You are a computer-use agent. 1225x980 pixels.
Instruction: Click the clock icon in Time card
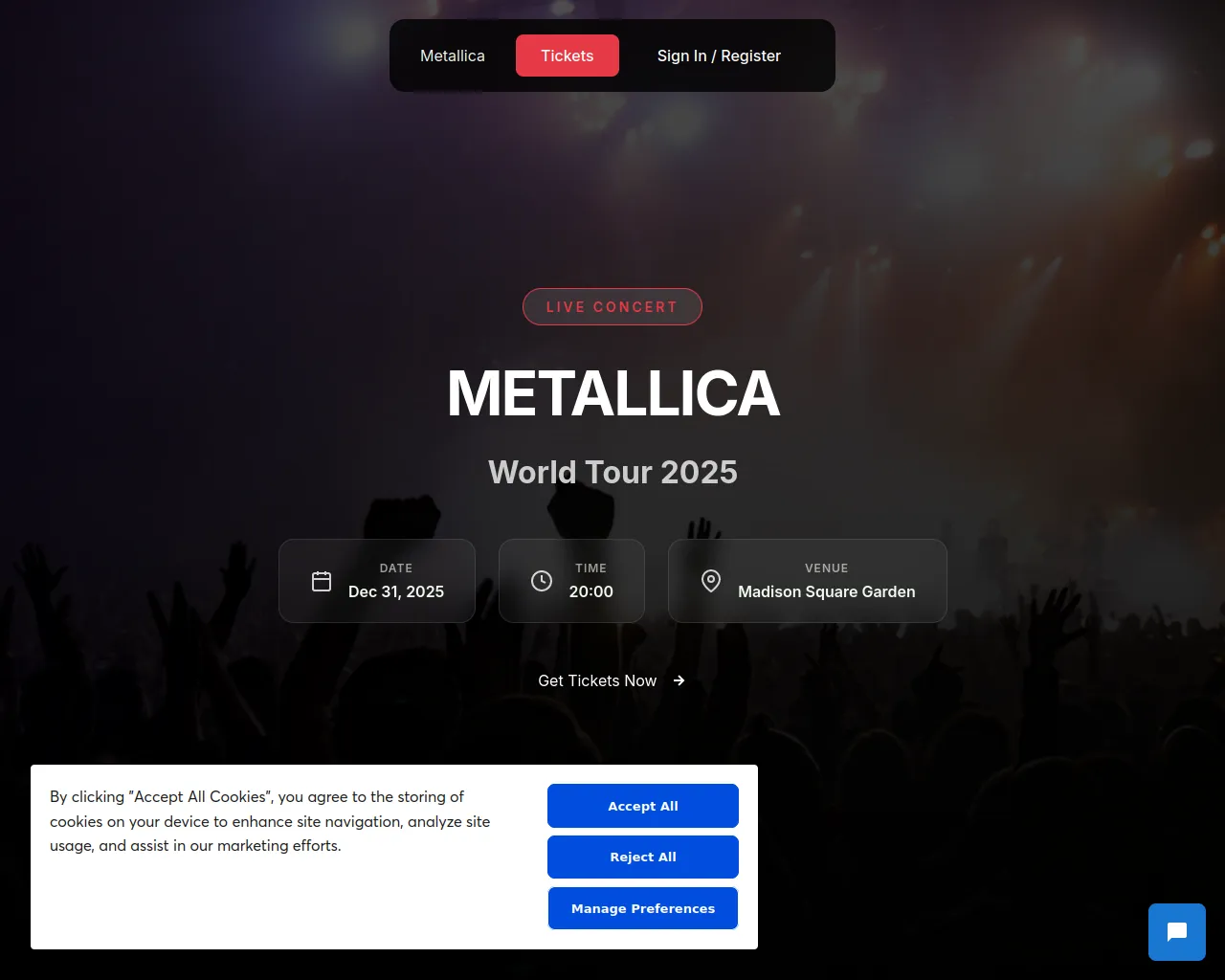542,581
